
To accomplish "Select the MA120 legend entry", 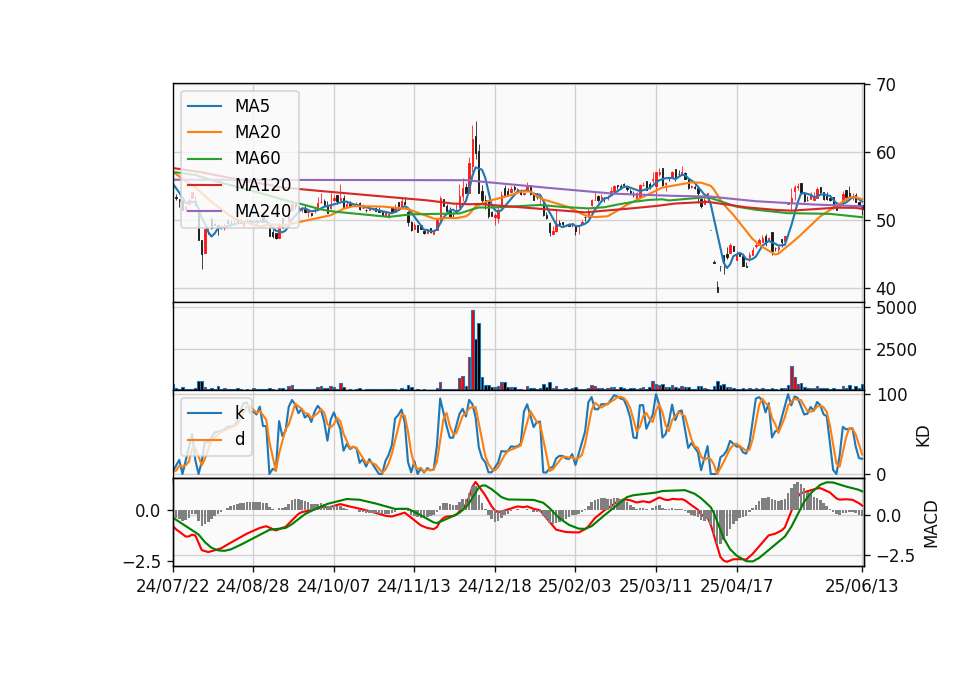I will [263, 185].
